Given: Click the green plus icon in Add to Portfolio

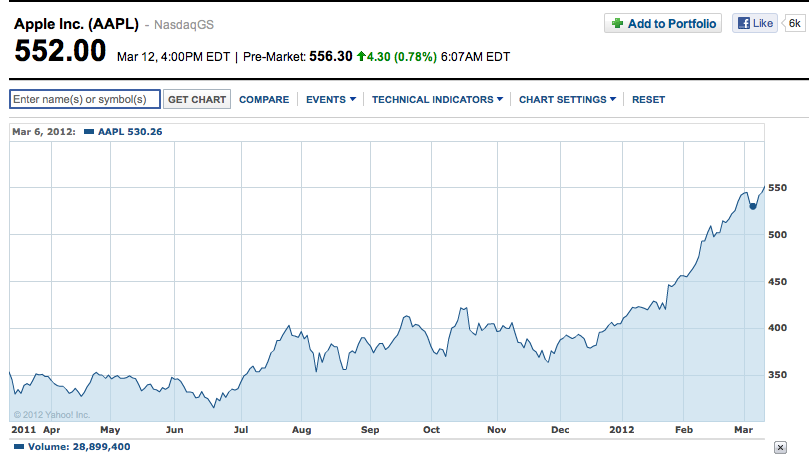Looking at the screenshot, I should point(617,23).
